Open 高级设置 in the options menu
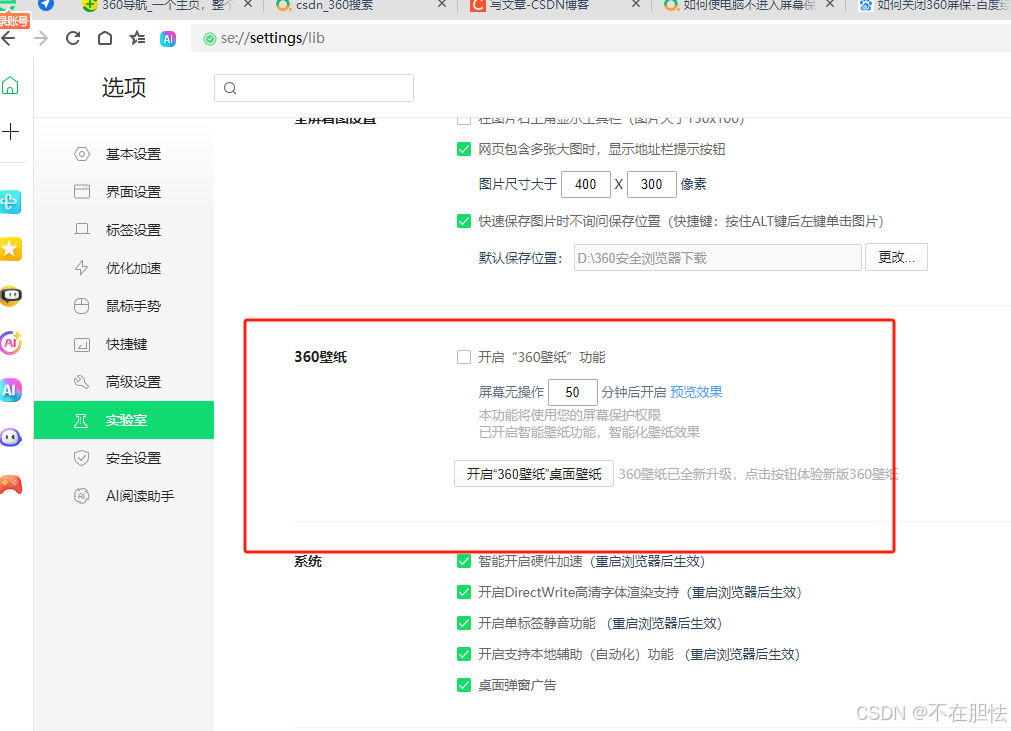The width and height of the screenshot is (1011, 731). [124, 382]
